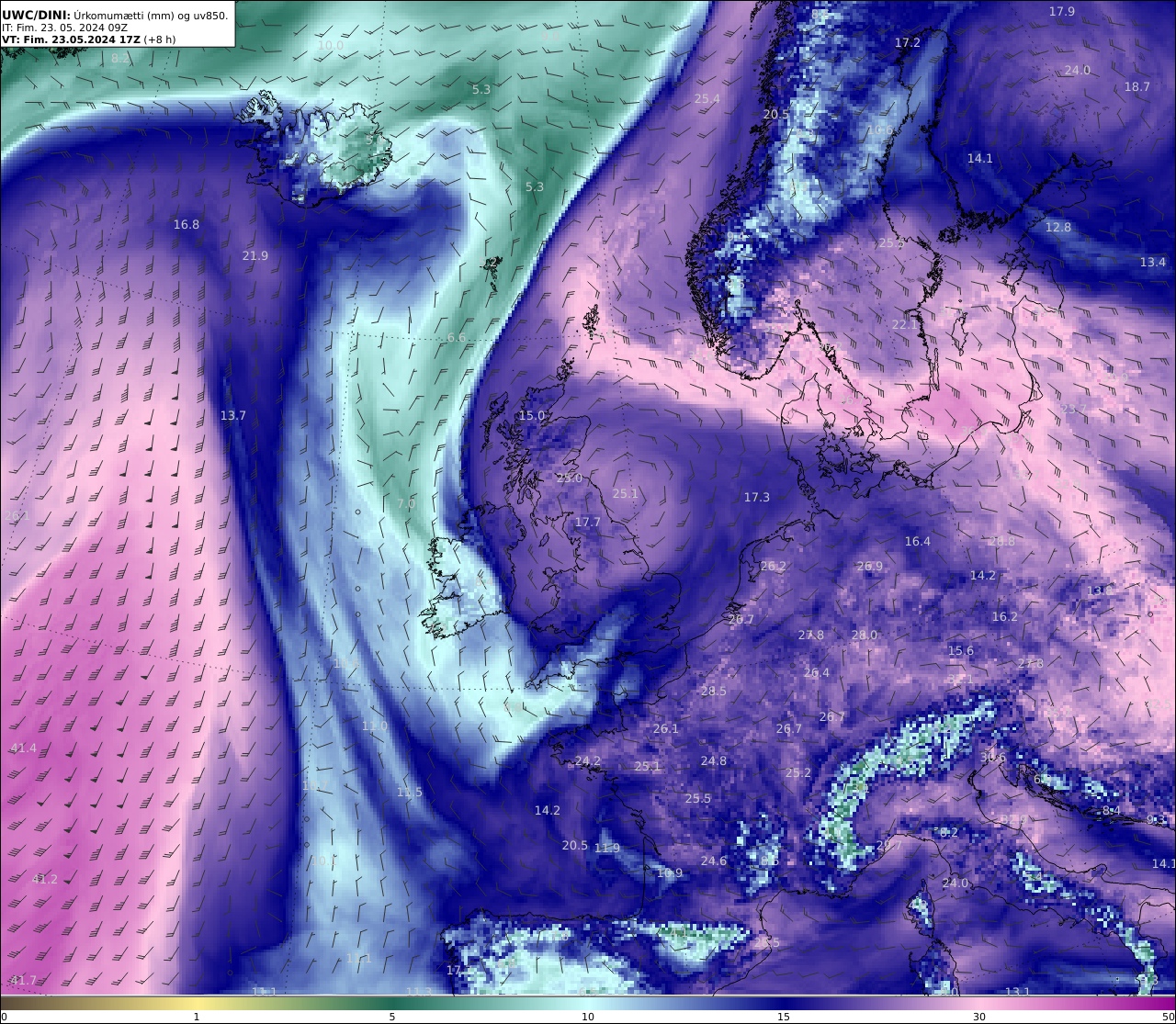Click the 16.8 value south of Iceland
1176x1024 pixels.
tap(187, 224)
